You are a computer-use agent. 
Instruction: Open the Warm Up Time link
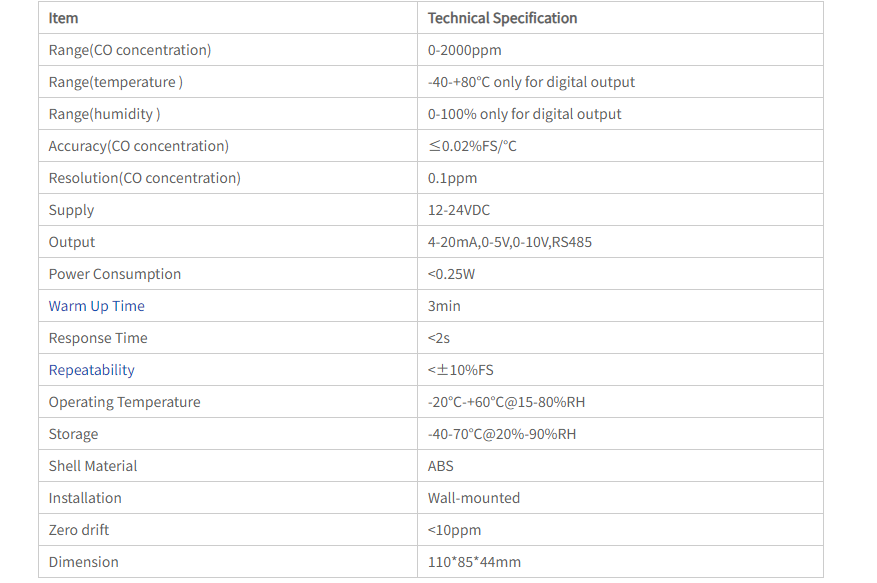[x=97, y=306]
